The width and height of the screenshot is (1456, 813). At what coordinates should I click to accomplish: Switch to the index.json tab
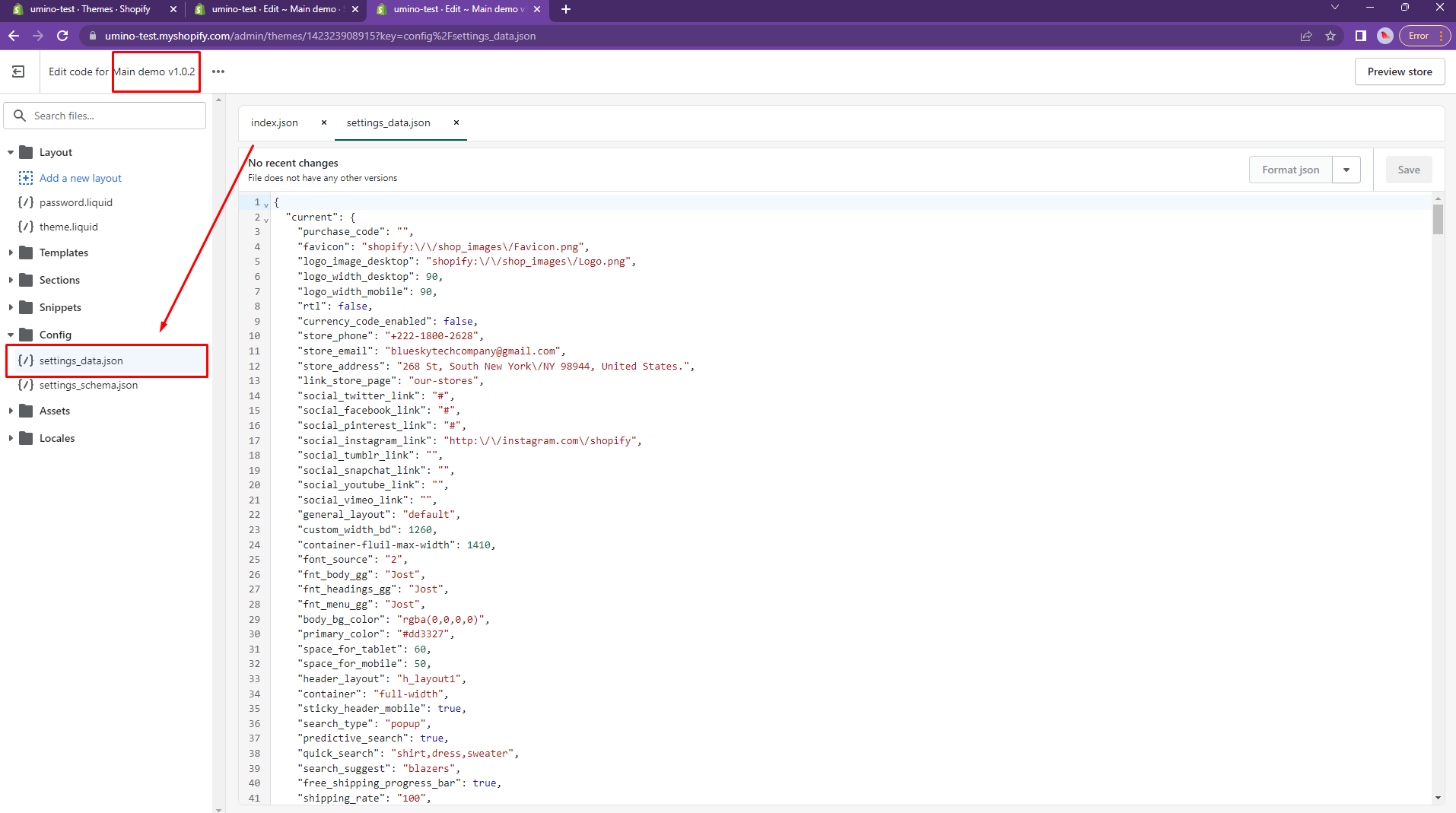tap(275, 122)
